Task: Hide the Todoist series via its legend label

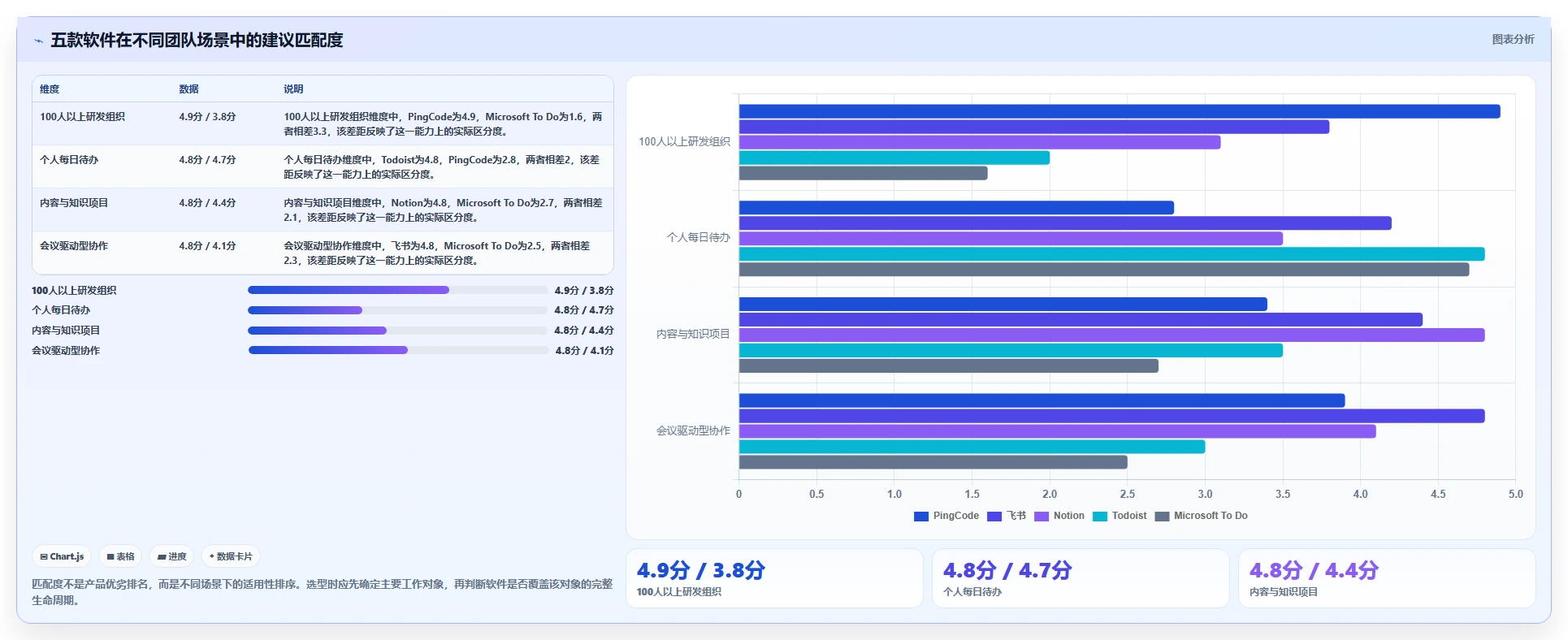Action: (1129, 516)
